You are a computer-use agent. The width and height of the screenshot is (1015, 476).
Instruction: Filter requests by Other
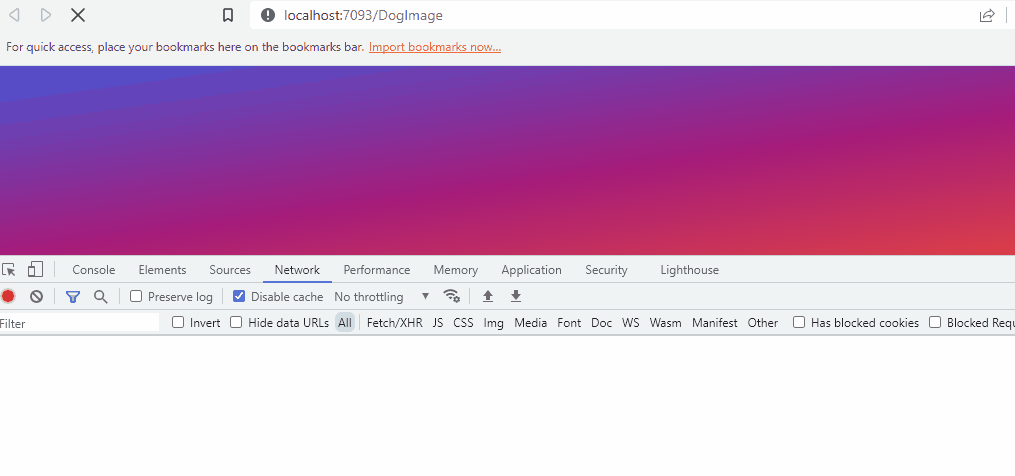(763, 323)
